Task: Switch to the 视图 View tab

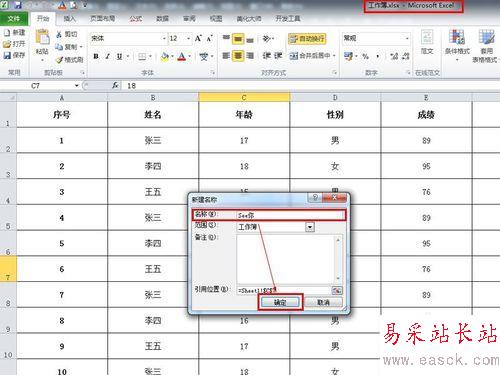Action: [x=216, y=19]
